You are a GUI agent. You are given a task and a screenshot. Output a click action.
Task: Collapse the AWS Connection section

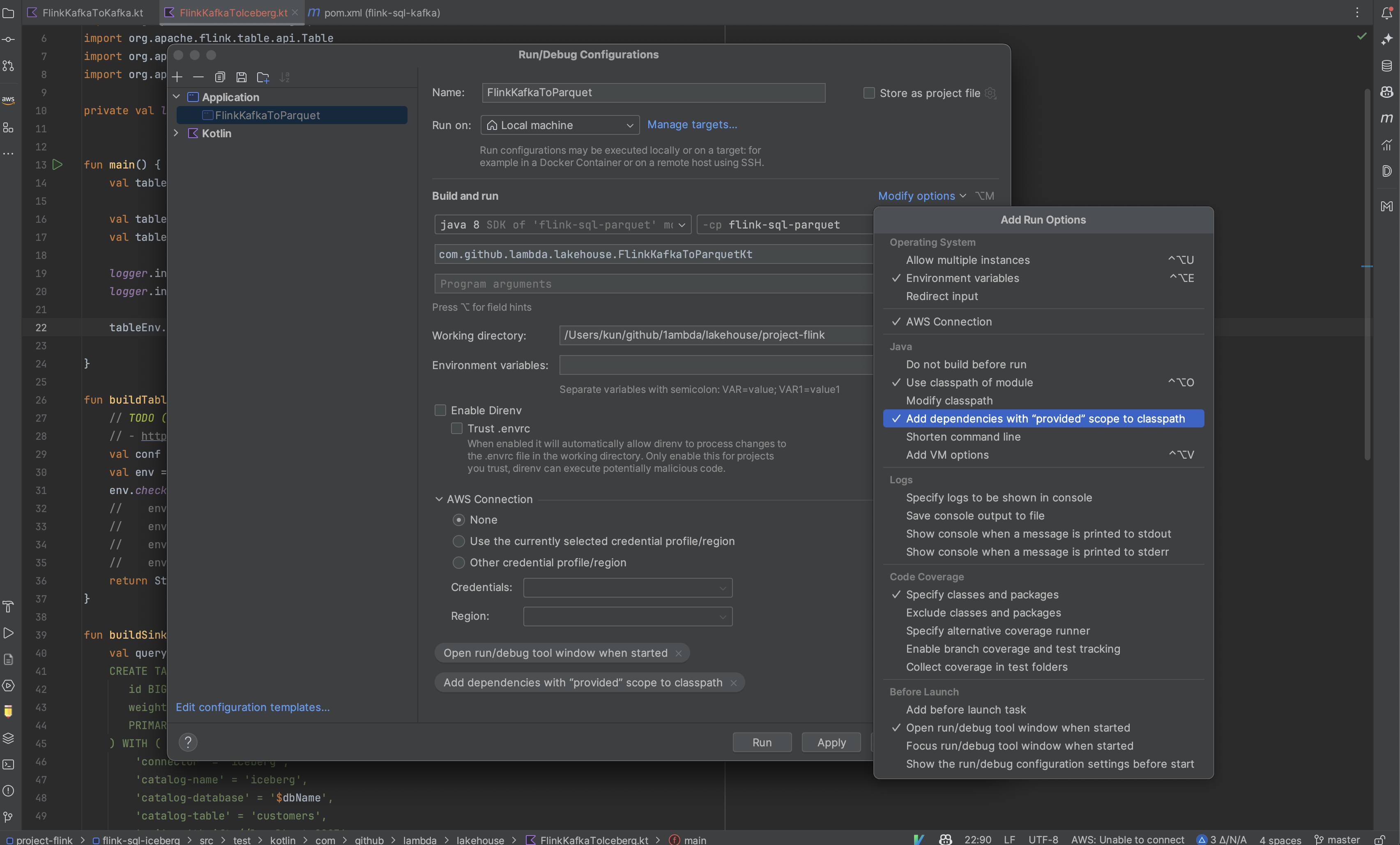point(439,499)
